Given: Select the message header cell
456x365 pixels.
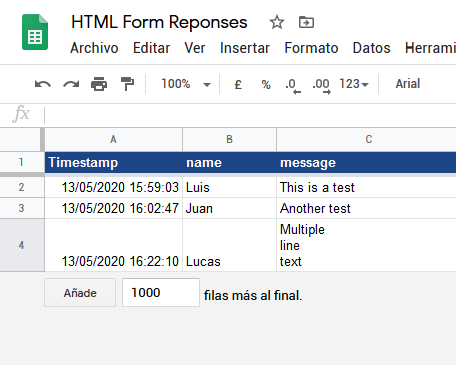Looking at the screenshot, I should pos(366,162).
